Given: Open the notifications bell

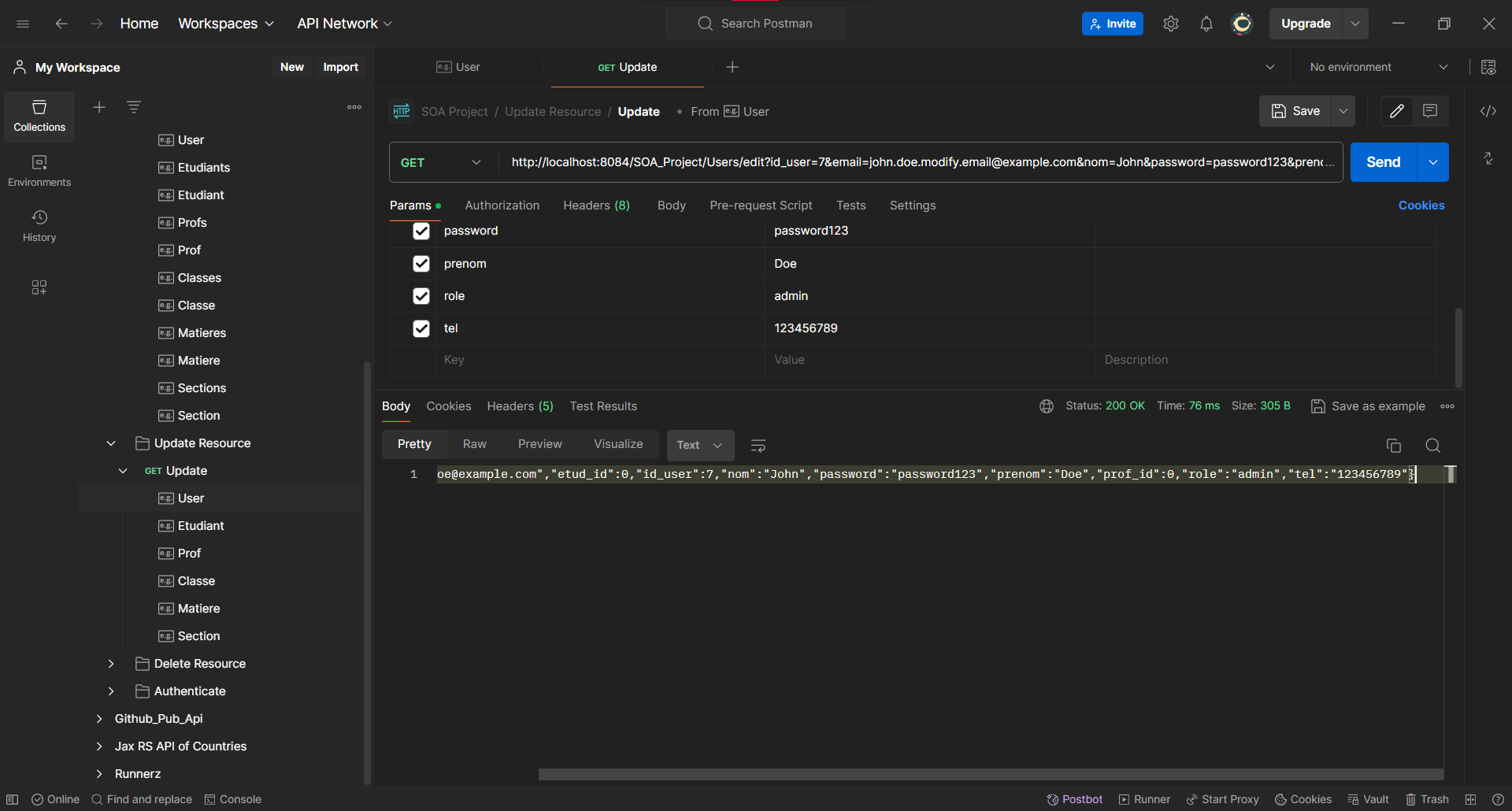Looking at the screenshot, I should (1206, 24).
